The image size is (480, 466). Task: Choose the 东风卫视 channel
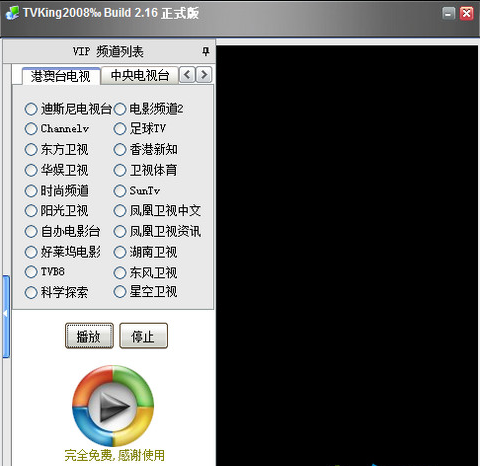pos(120,273)
